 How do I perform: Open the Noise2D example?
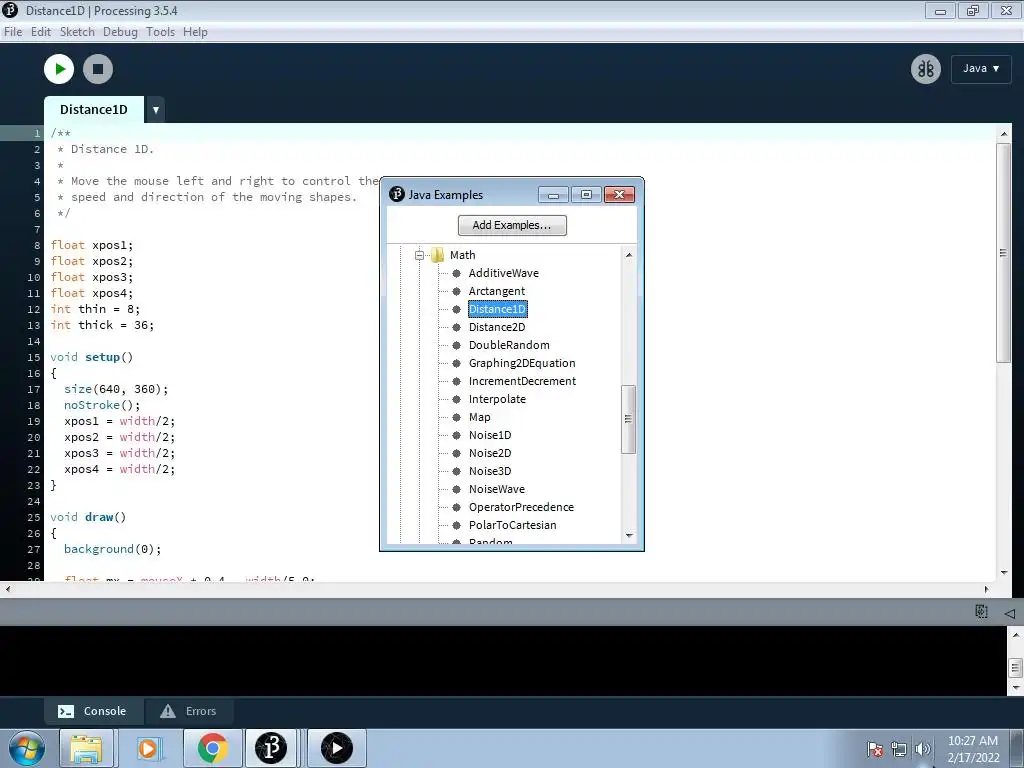[x=490, y=453]
